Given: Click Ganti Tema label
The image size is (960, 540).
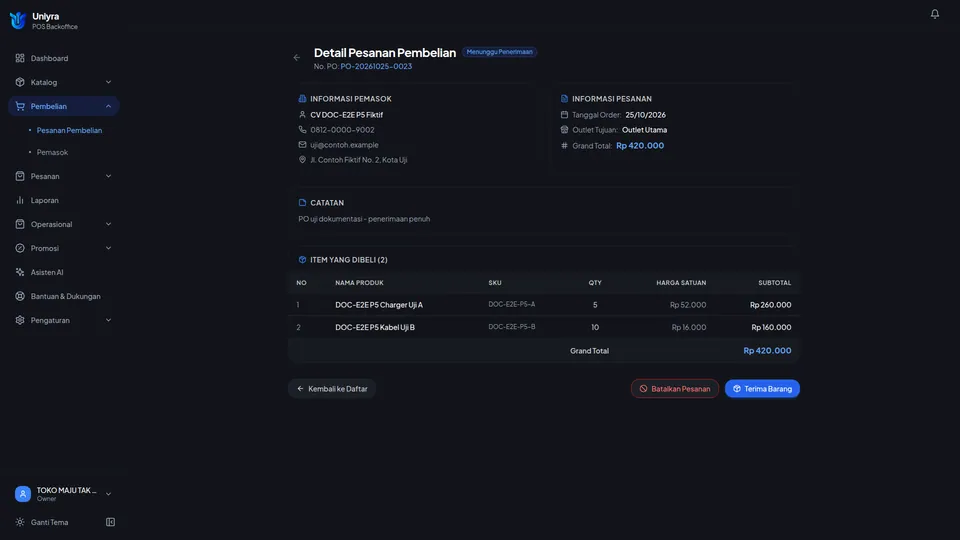Looking at the screenshot, I should tap(50, 522).
